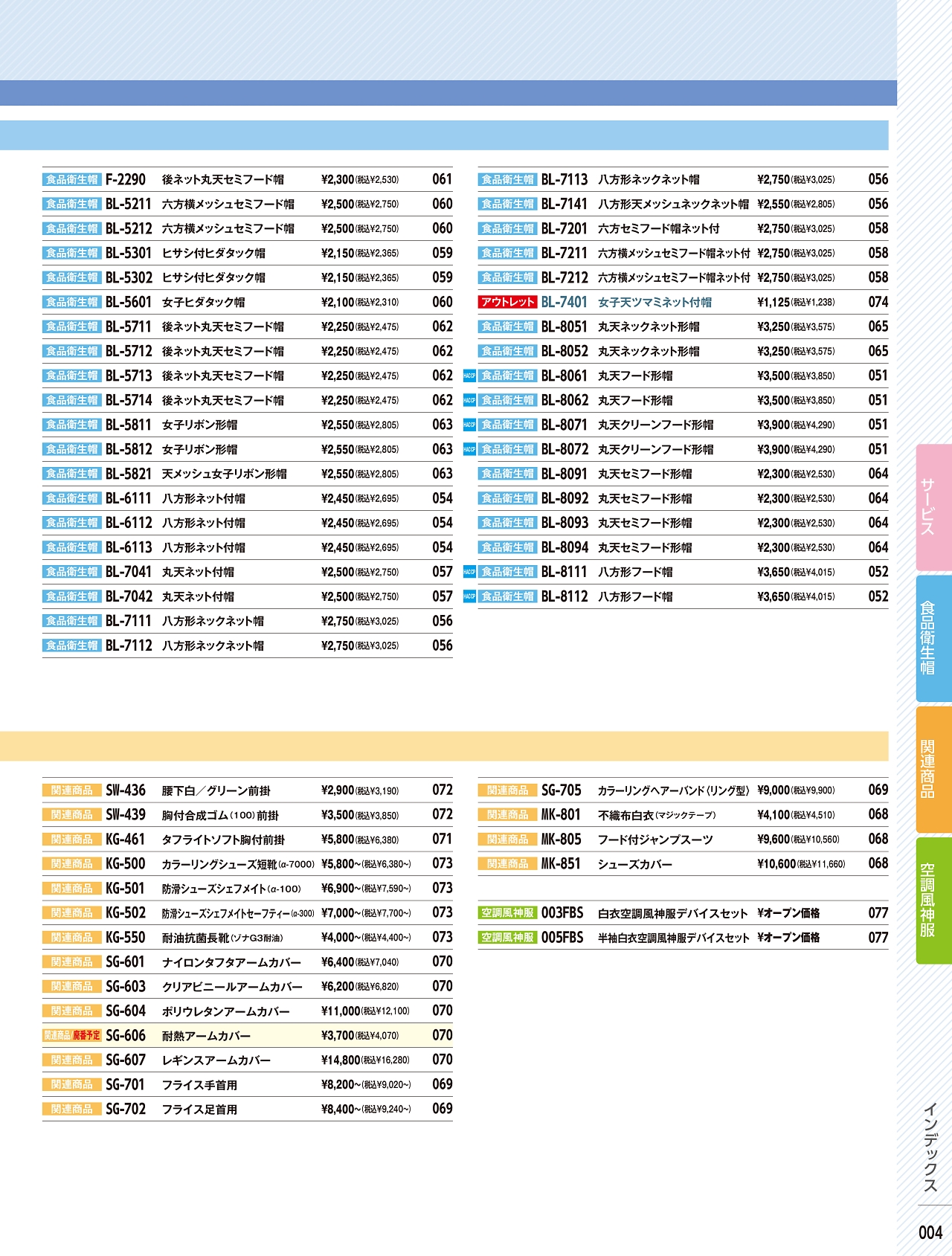Select the orange 関連商品 side tab
Viewport: 952px width, 1256px height.
point(933,769)
